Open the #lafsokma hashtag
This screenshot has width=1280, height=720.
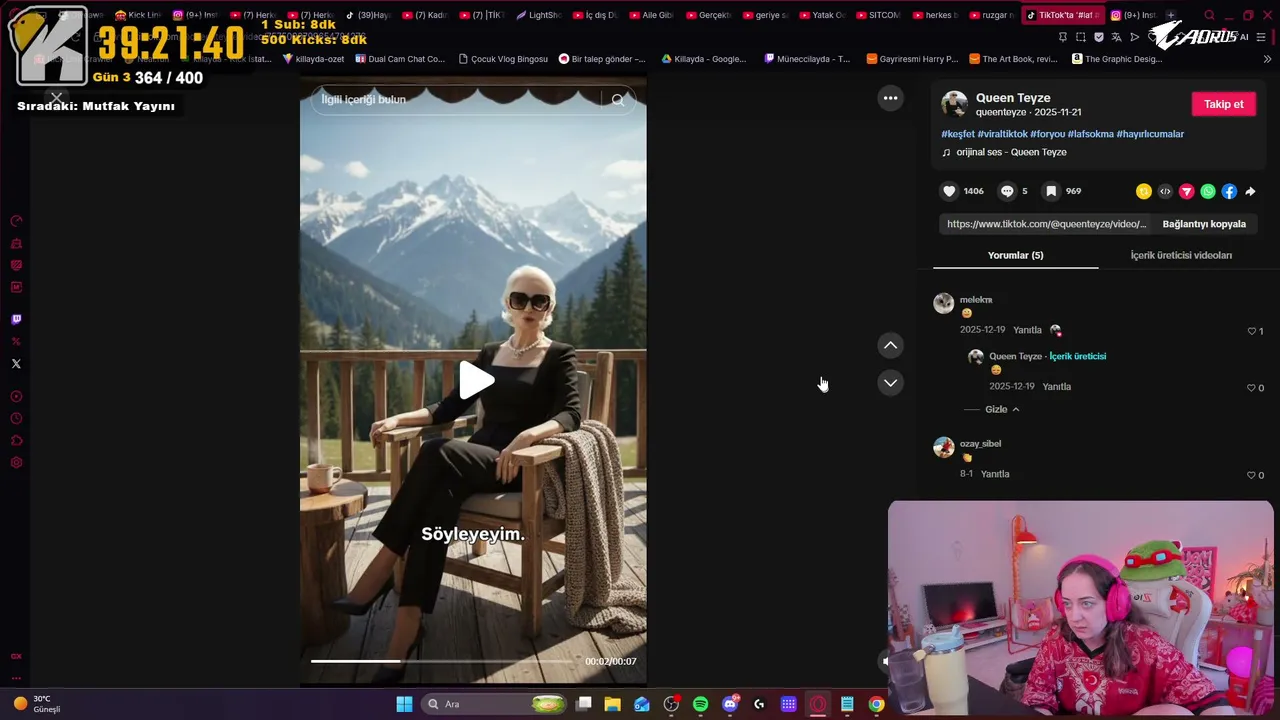[x=1090, y=134]
